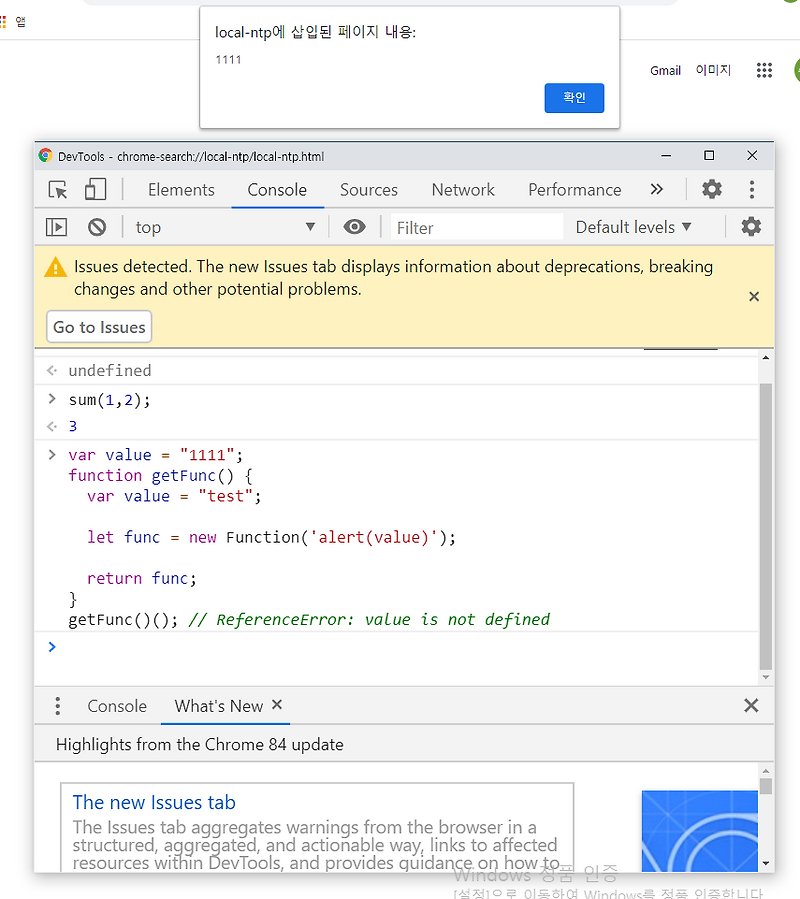Click the result value 3 in console
The image size is (800, 899).
pyautogui.click(x=73, y=426)
